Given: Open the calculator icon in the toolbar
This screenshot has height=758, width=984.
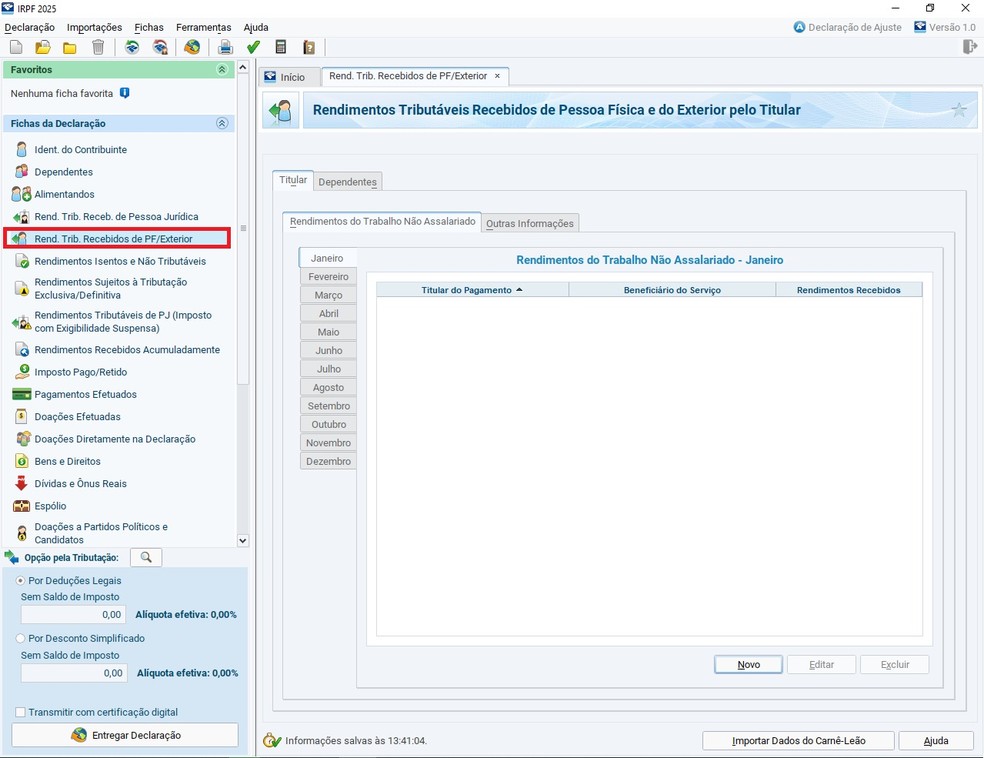Looking at the screenshot, I should [x=281, y=47].
